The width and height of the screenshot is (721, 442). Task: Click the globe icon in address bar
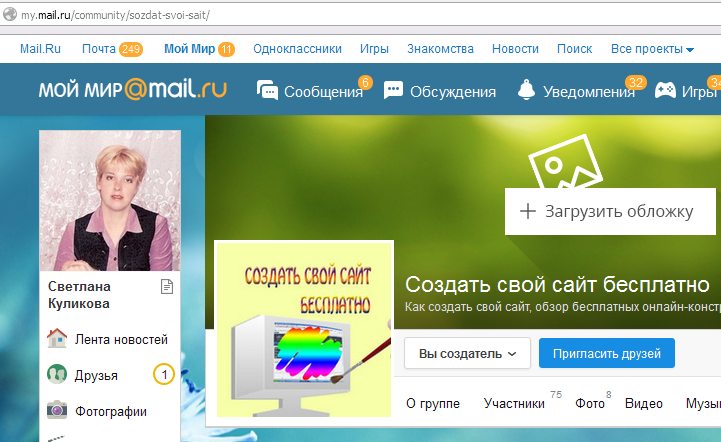point(10,14)
